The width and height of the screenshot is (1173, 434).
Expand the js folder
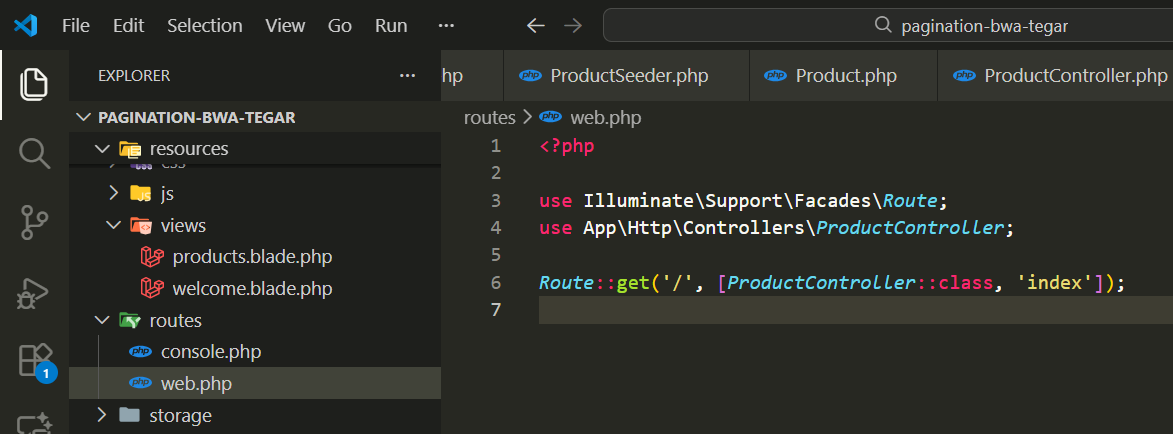coord(114,193)
